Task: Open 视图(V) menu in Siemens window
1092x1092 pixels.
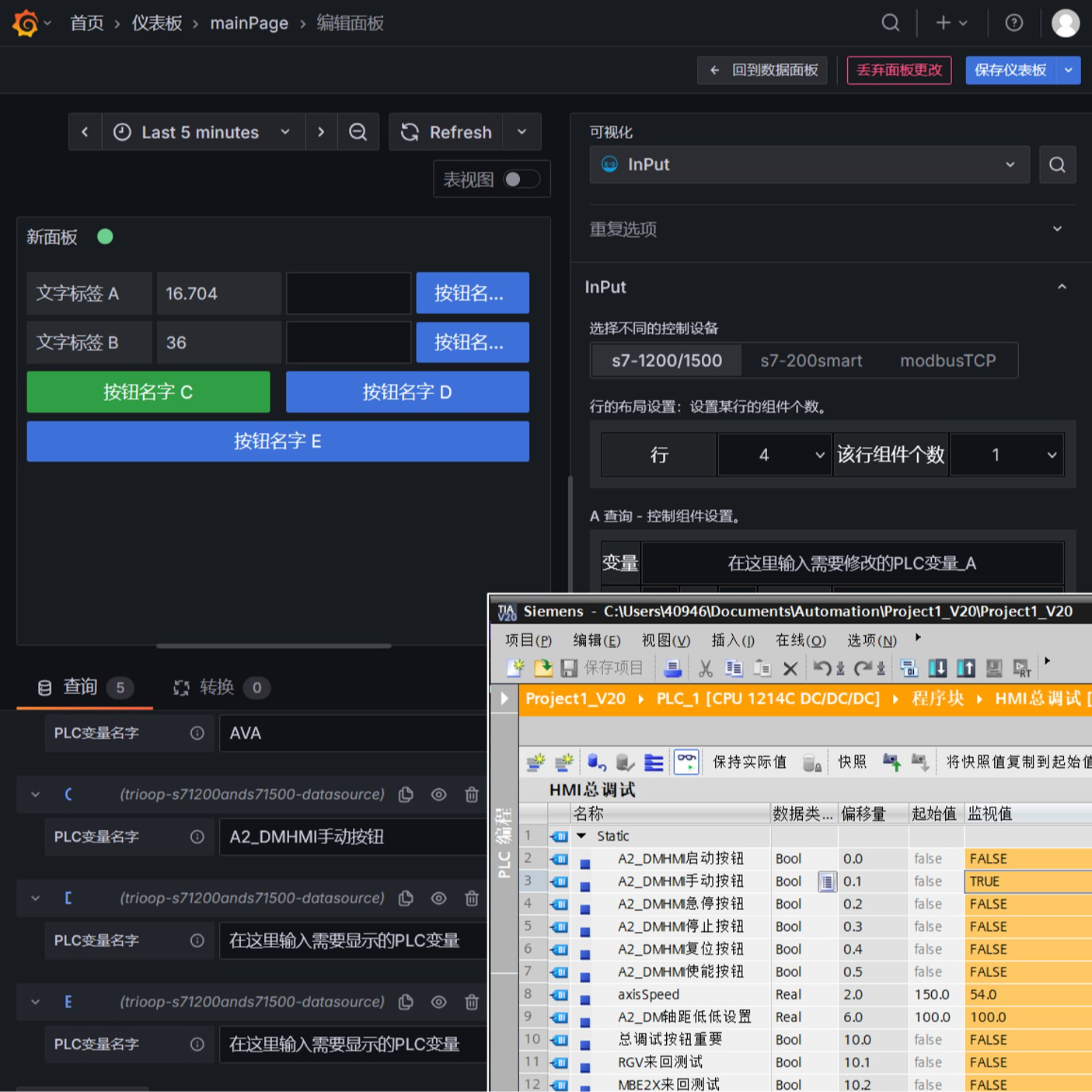Action: pos(666,640)
